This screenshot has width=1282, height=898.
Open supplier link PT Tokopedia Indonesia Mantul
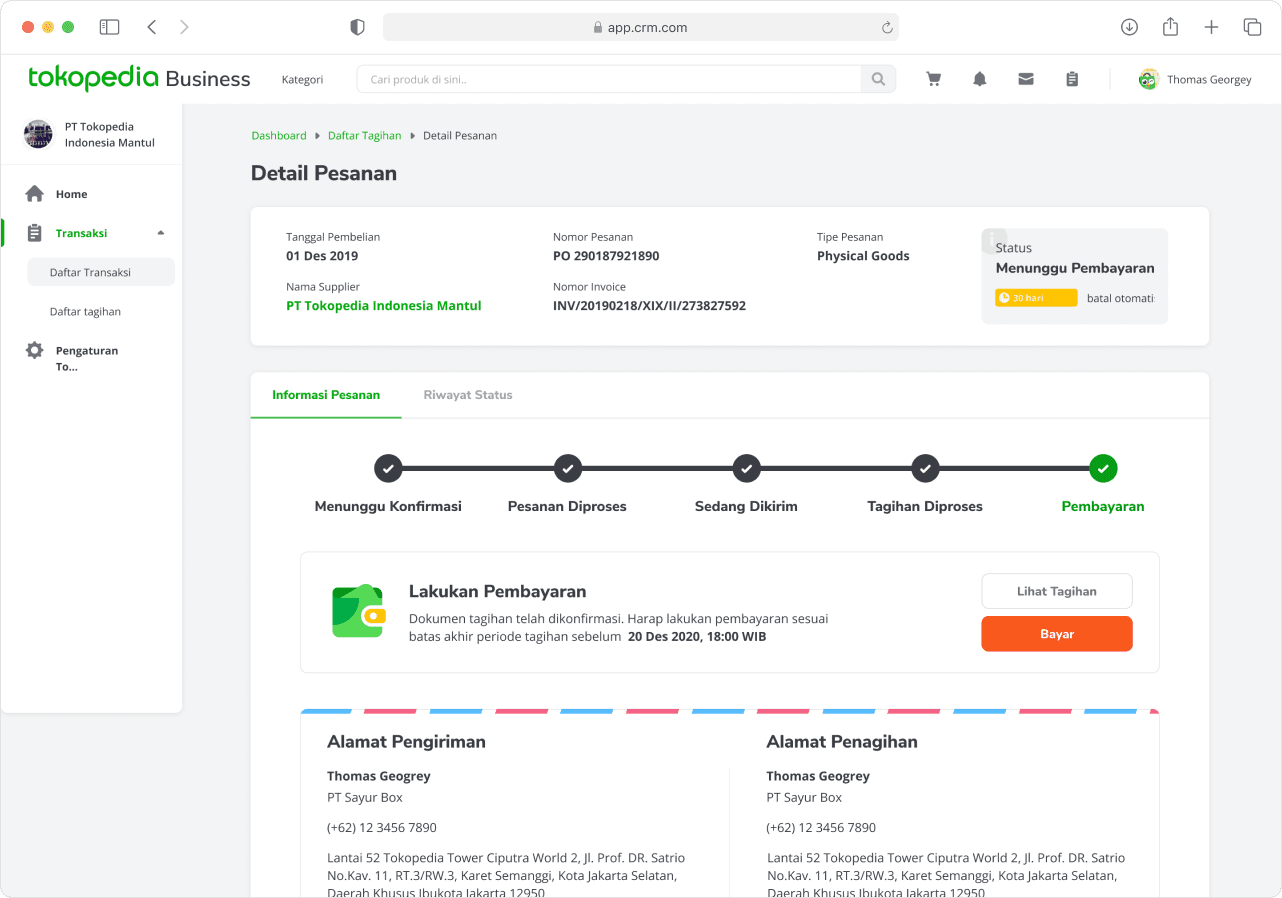point(384,306)
